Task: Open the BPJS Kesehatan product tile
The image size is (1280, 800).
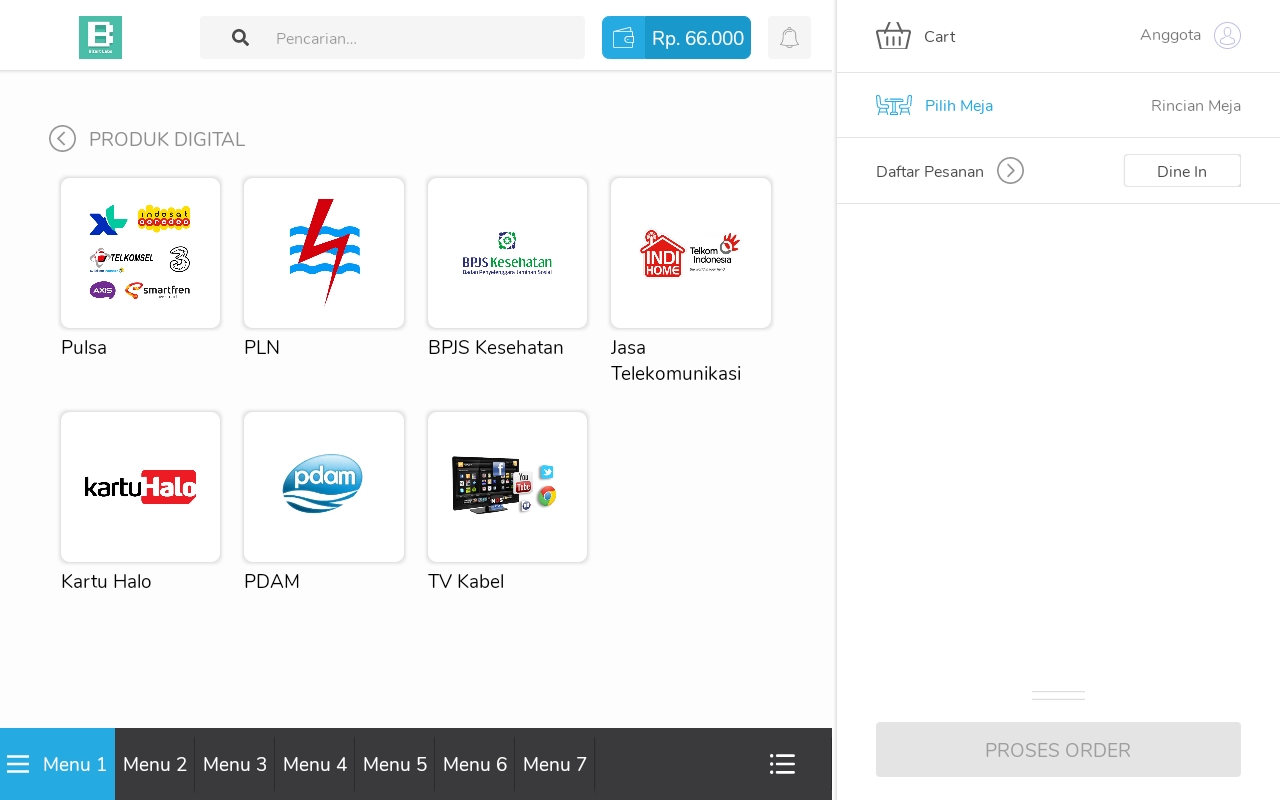Action: (507, 253)
